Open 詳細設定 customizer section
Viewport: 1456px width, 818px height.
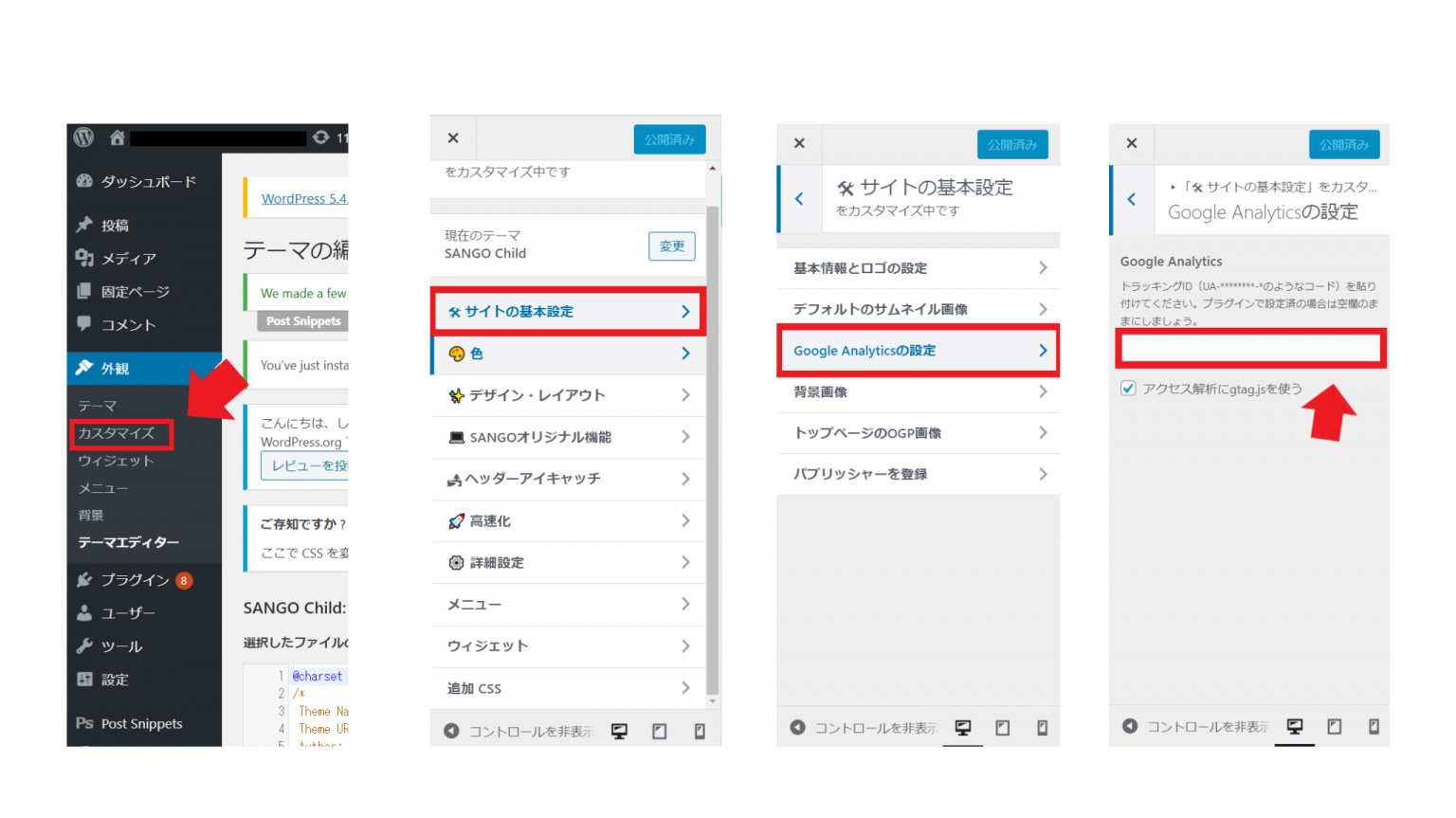[x=569, y=562]
